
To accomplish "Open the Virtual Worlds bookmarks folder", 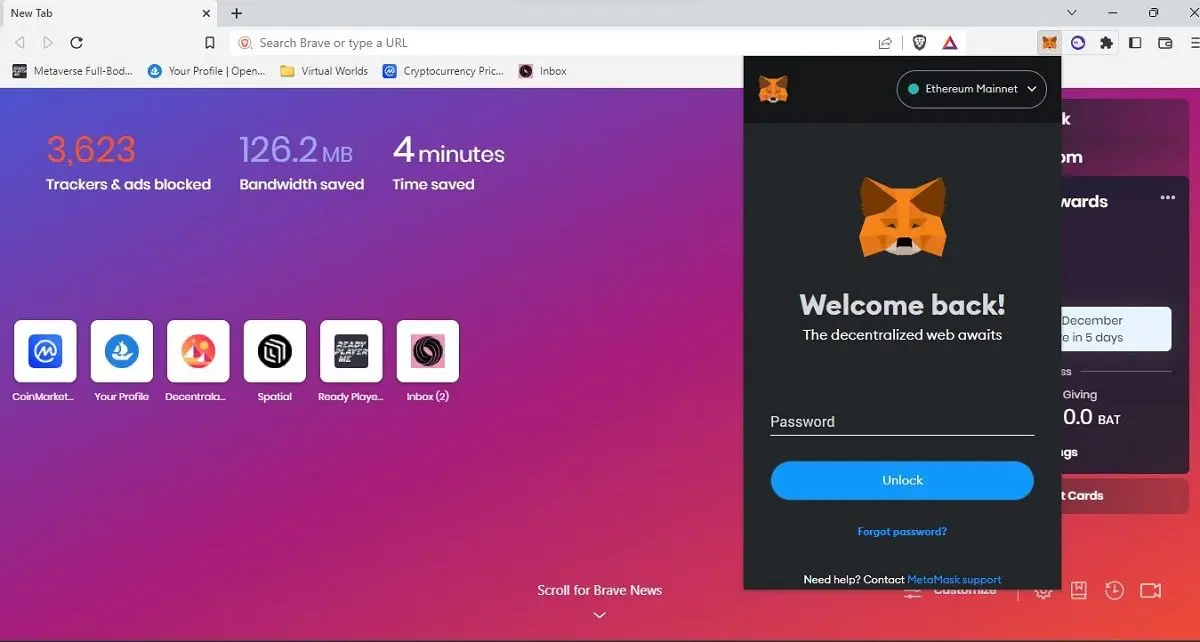I will click(x=322, y=70).
